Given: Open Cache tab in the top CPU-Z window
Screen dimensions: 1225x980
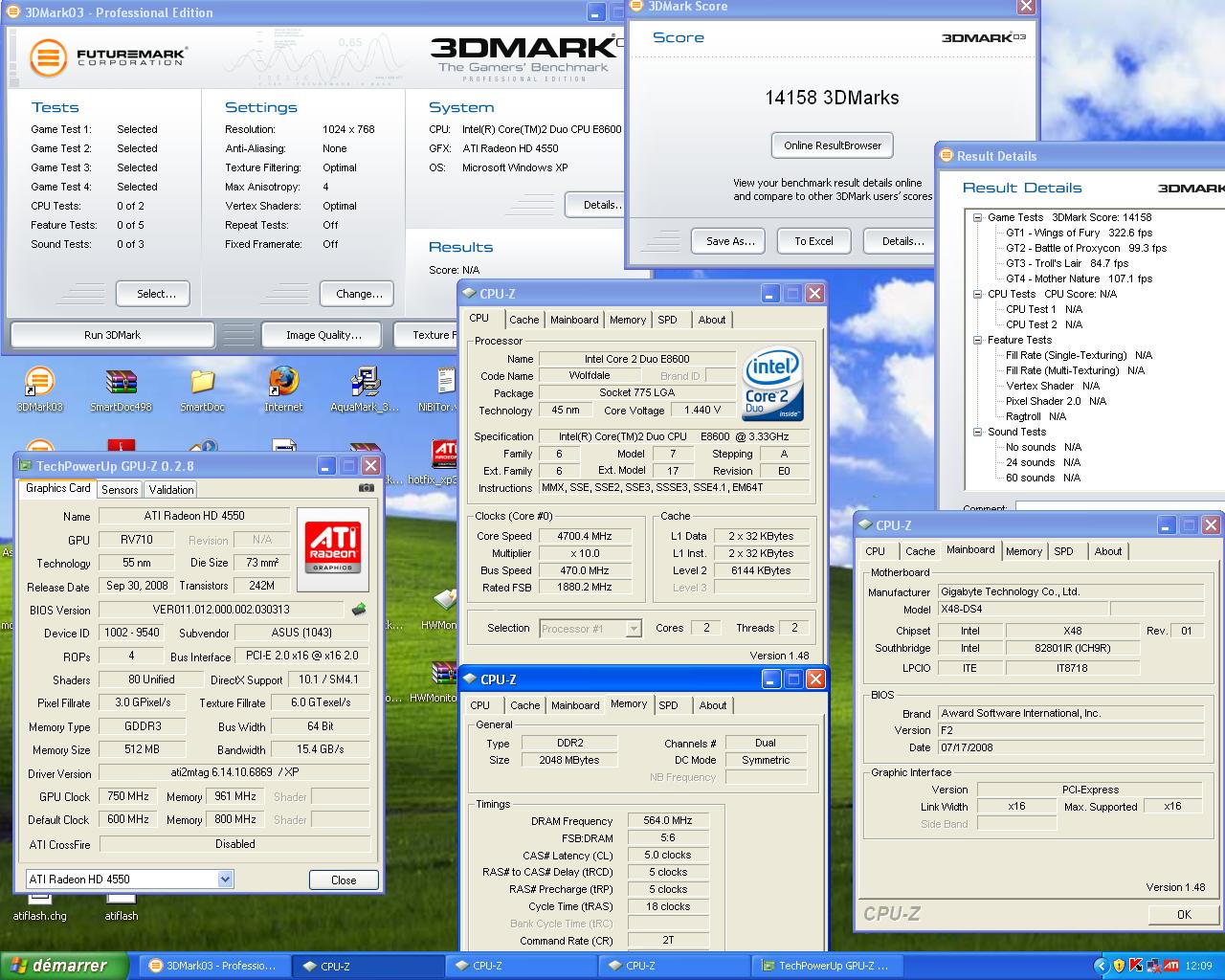Looking at the screenshot, I should point(523,320).
